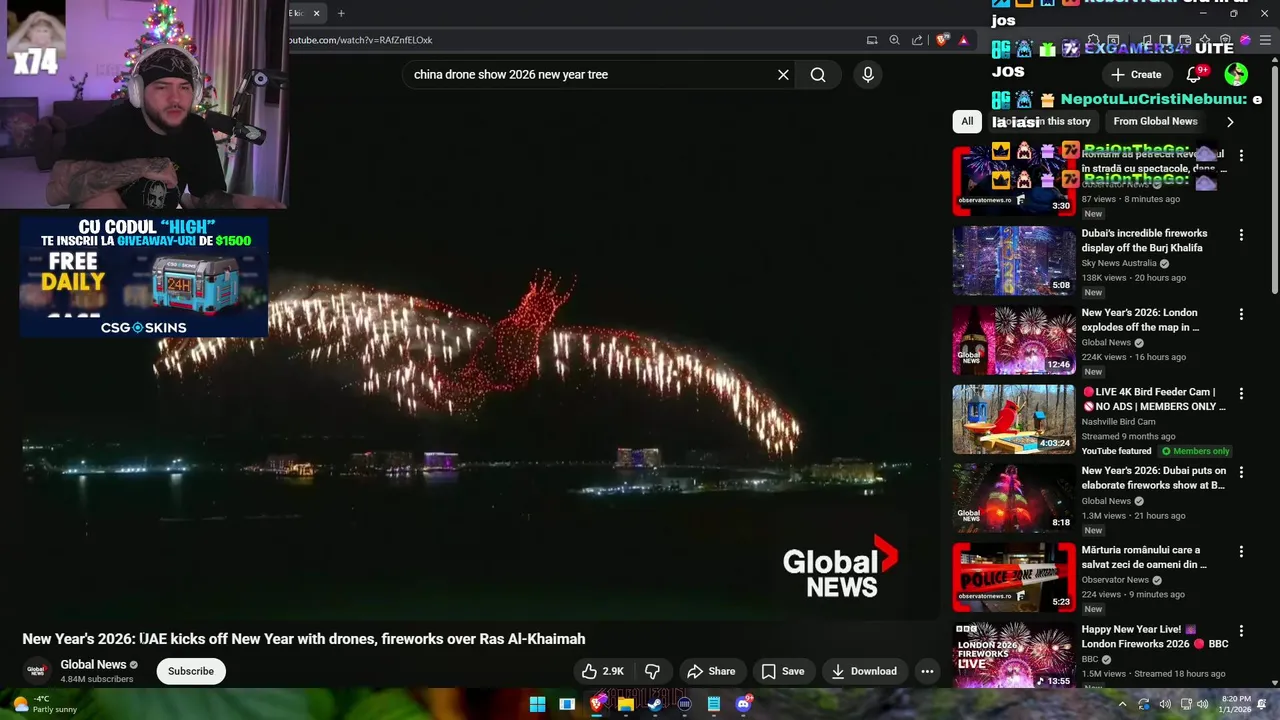Dislike the video with the thumbs down
The width and height of the screenshot is (1280, 720).
652,671
